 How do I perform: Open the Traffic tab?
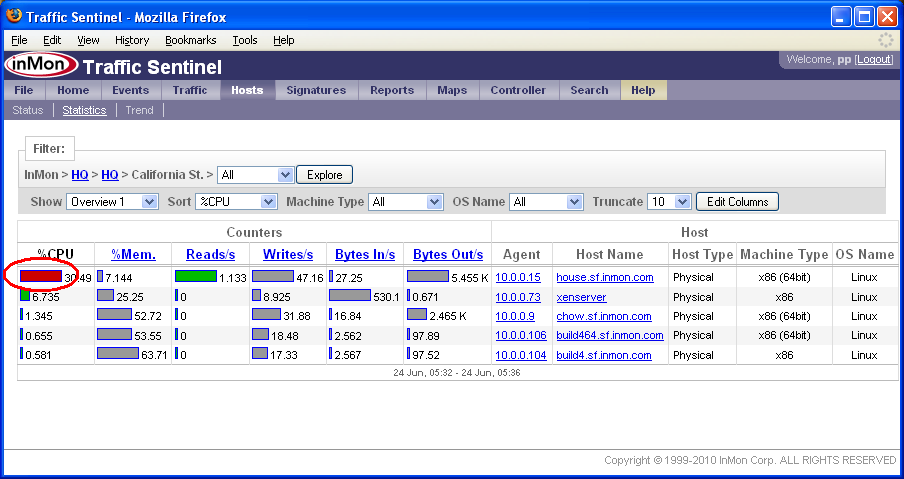(x=190, y=90)
